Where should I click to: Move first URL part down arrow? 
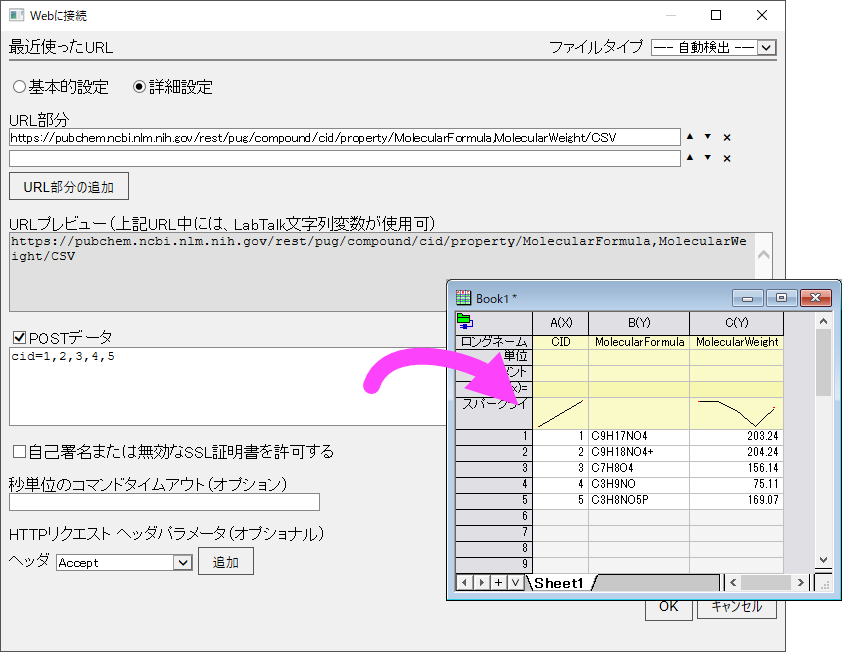708,137
